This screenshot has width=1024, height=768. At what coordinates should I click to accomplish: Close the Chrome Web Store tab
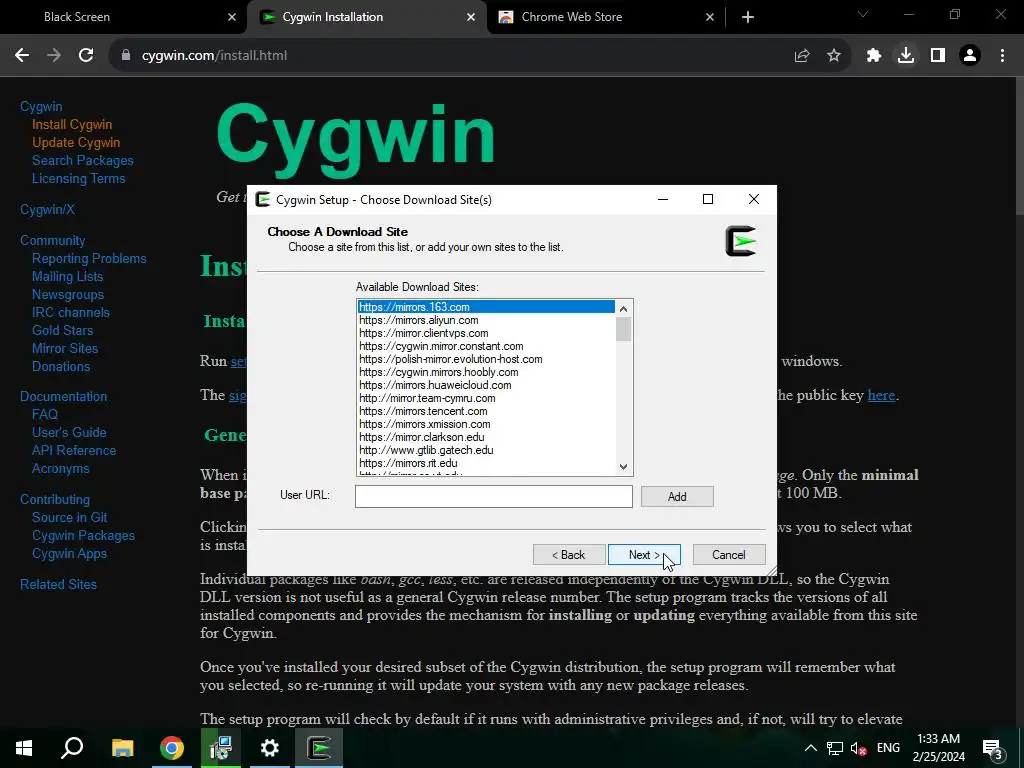pos(710,17)
